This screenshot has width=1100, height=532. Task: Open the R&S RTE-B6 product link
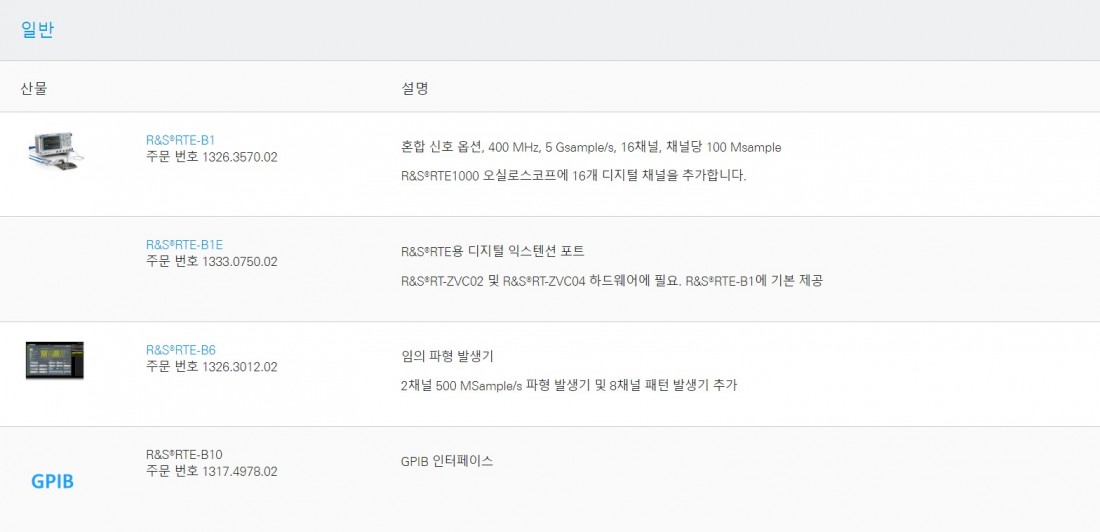coord(180,350)
